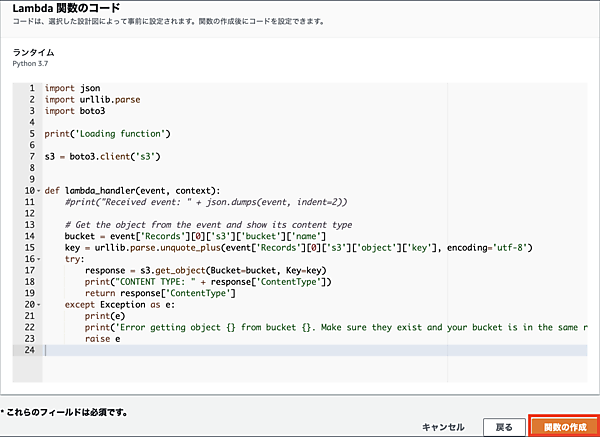Click the s3 = boto3.client('s3') line

pyautogui.click(x=103, y=156)
